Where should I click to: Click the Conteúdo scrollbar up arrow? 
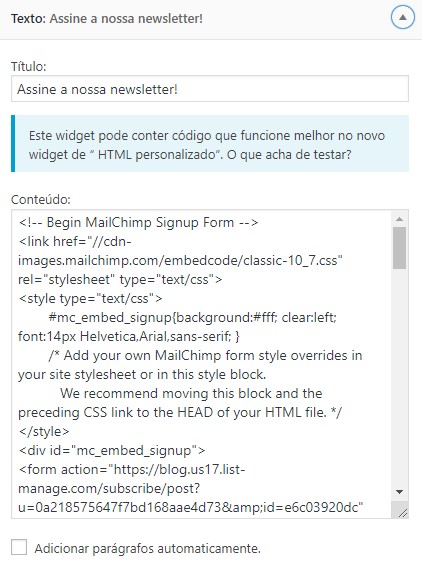point(399,219)
